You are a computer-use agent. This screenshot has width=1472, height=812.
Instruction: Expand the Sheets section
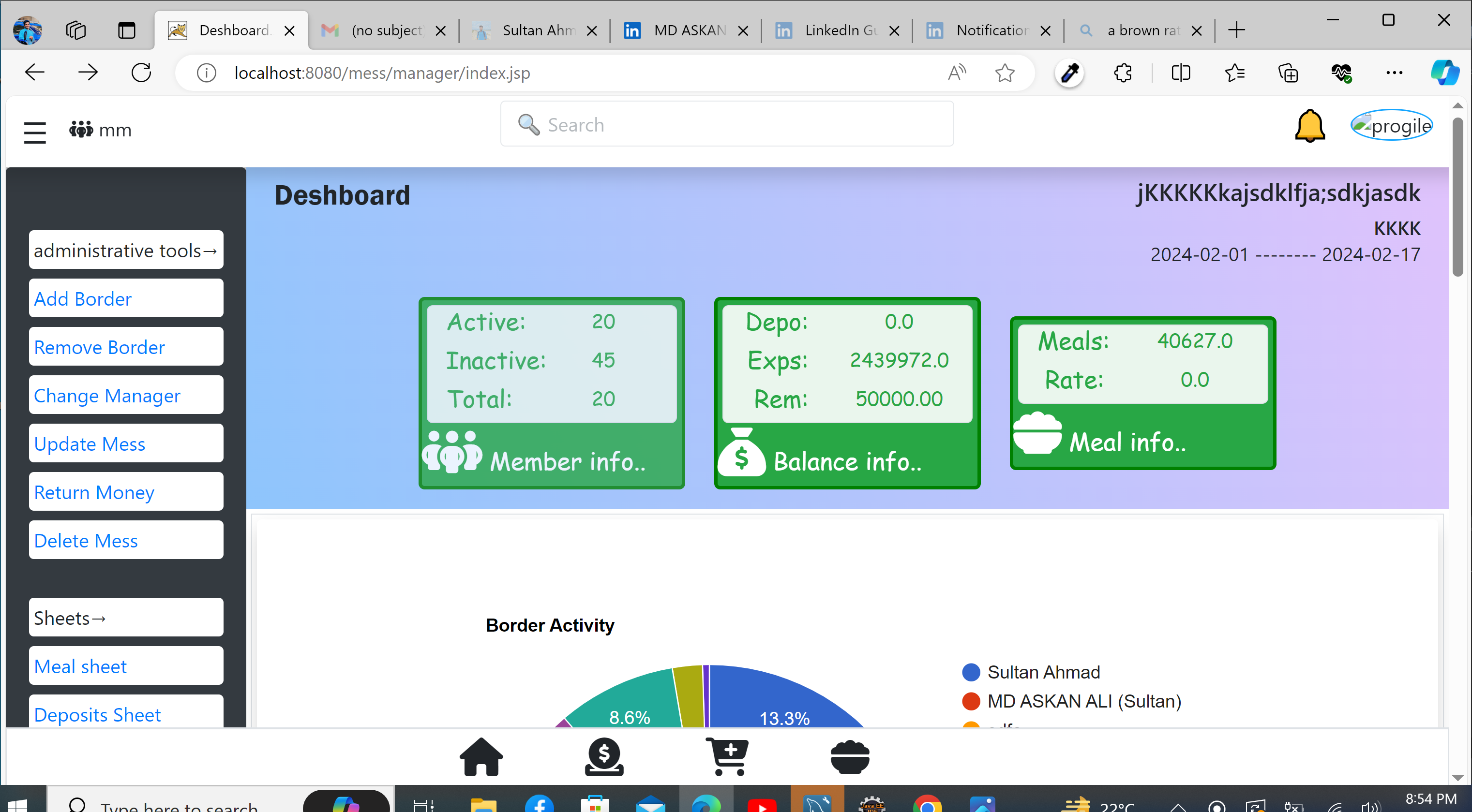[126, 617]
